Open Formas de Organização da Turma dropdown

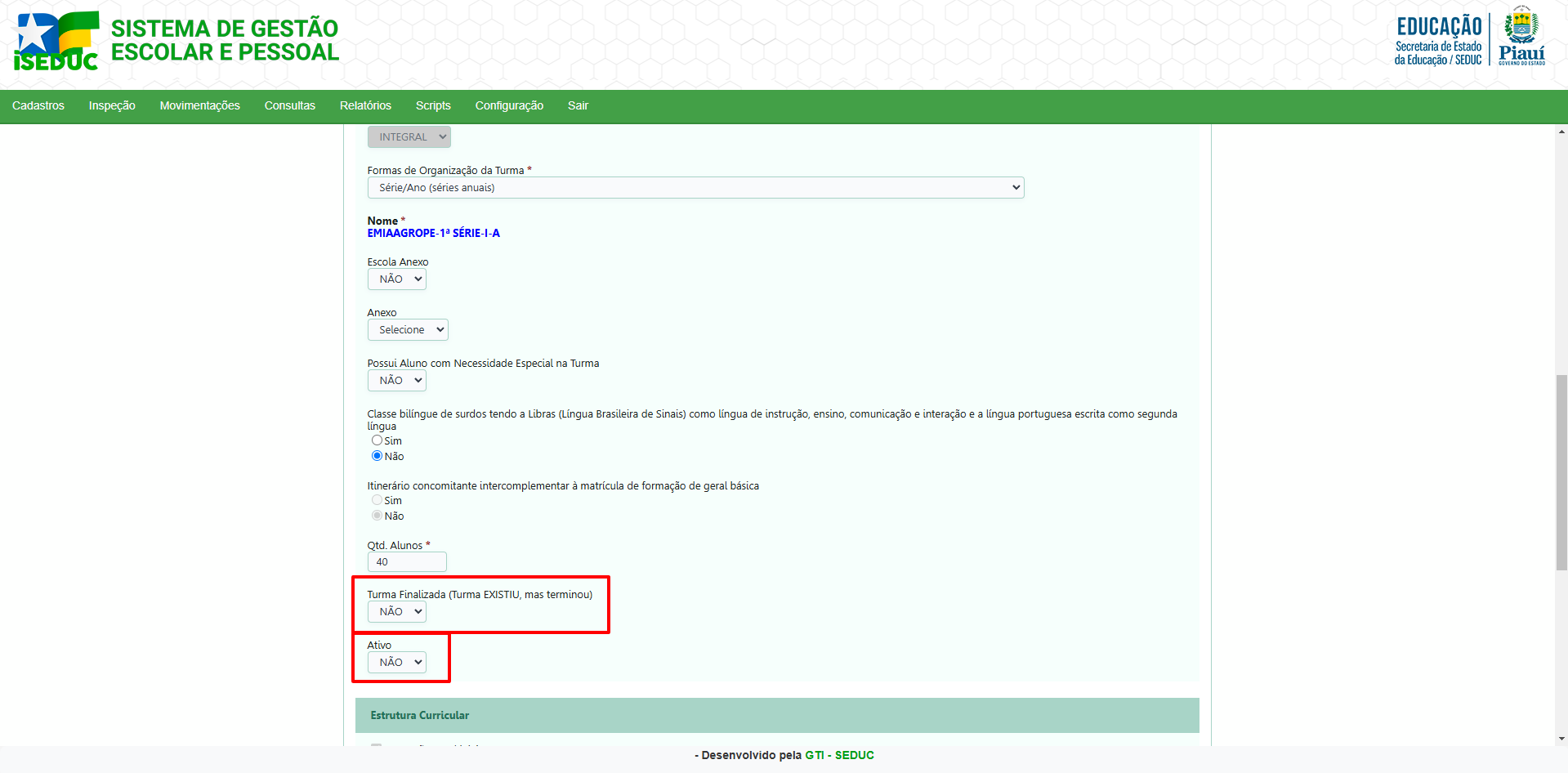pos(695,188)
